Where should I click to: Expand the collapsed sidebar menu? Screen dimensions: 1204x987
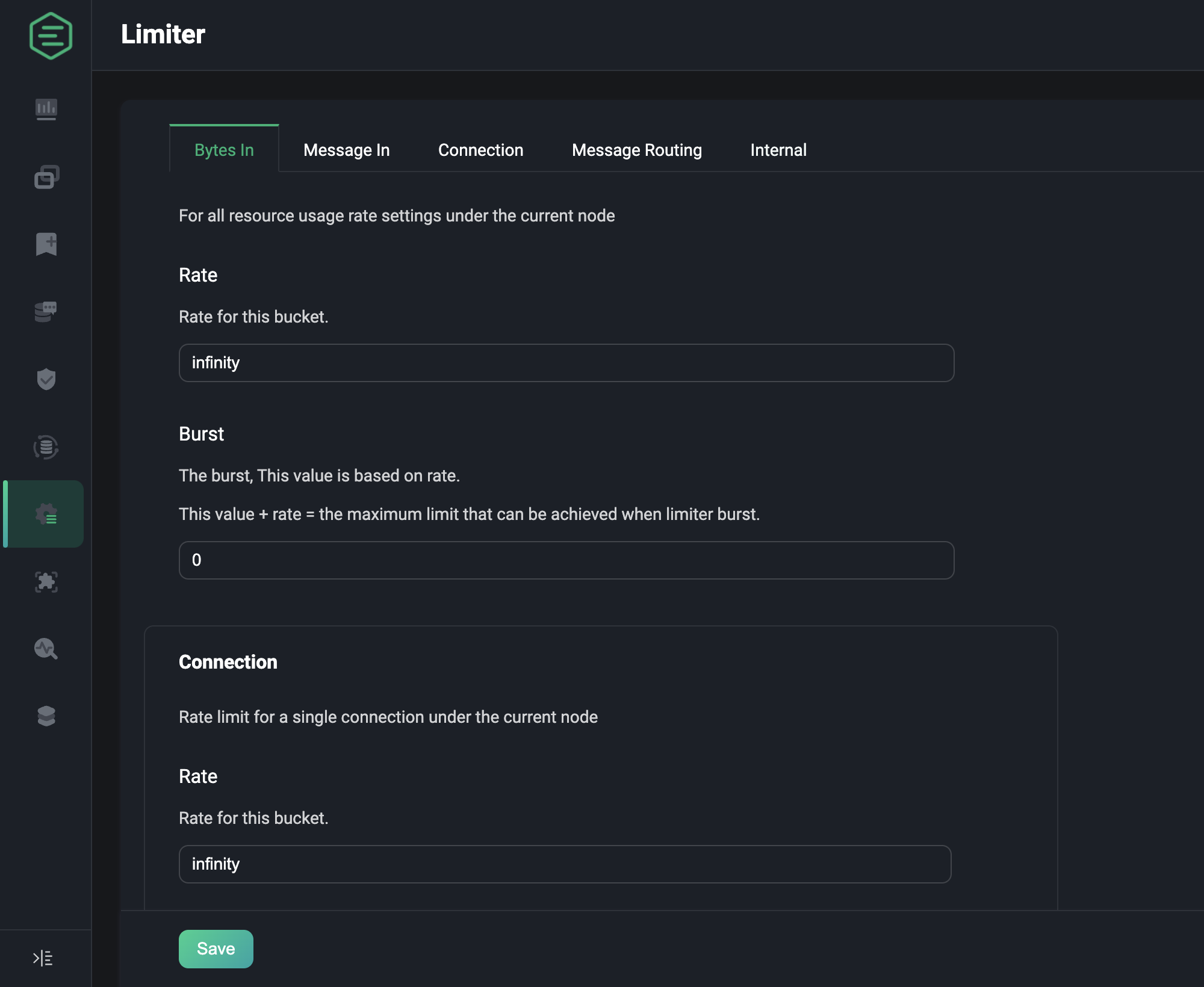[43, 958]
